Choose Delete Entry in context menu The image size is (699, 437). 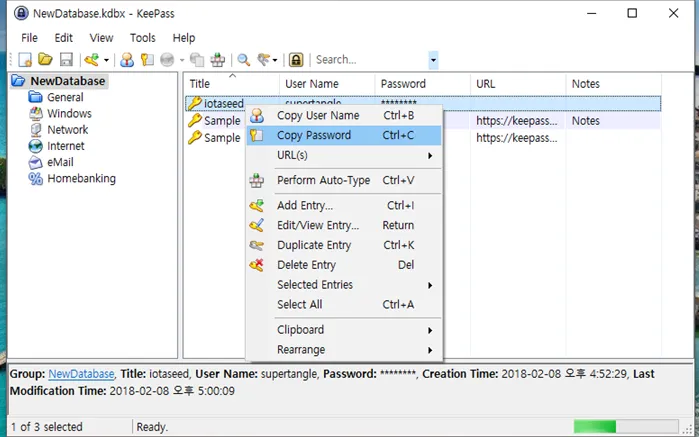pos(344,265)
